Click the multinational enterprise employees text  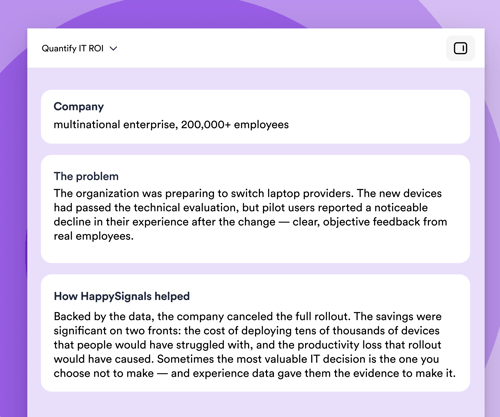coord(171,125)
